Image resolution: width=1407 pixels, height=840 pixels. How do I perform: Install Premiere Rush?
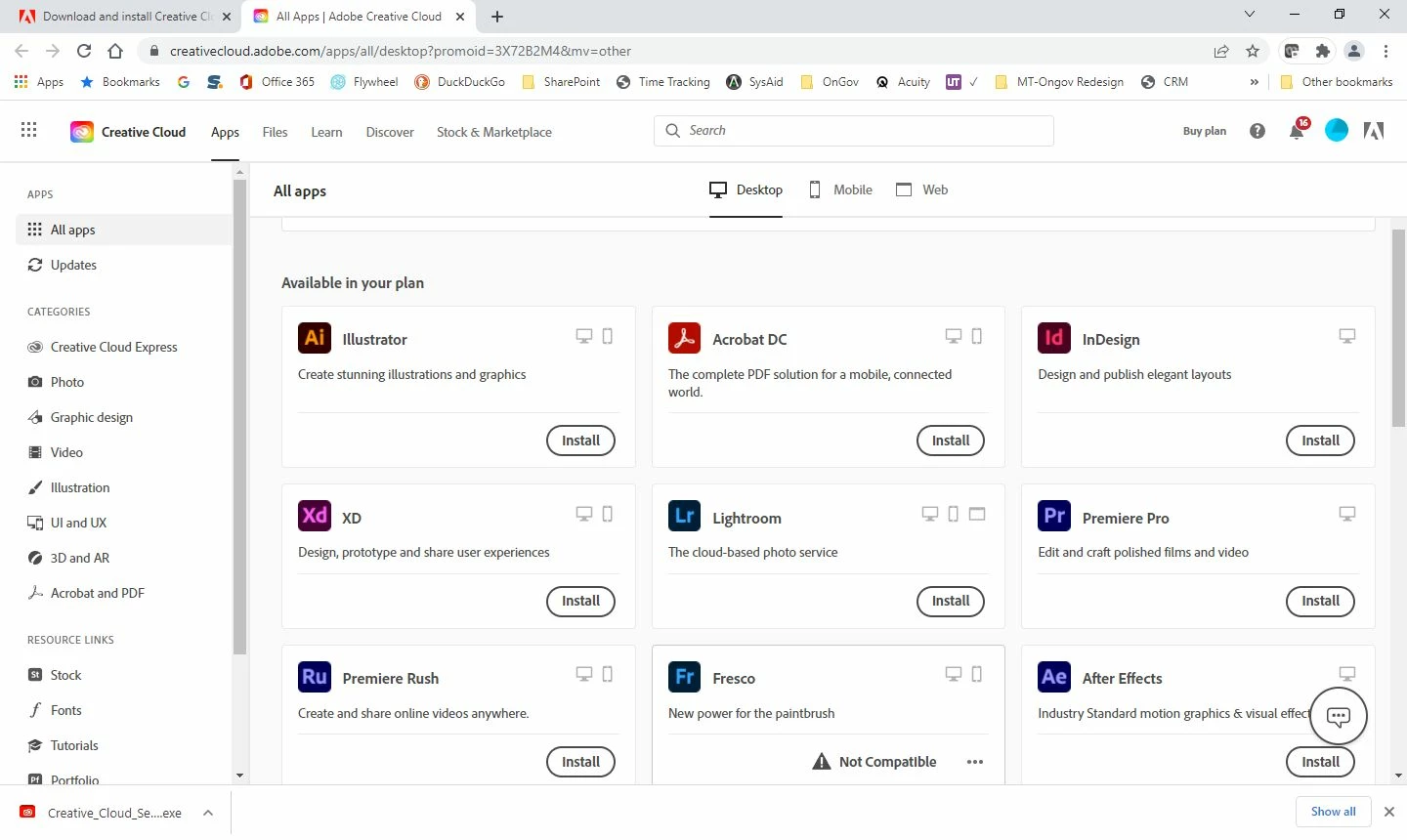tap(580, 762)
